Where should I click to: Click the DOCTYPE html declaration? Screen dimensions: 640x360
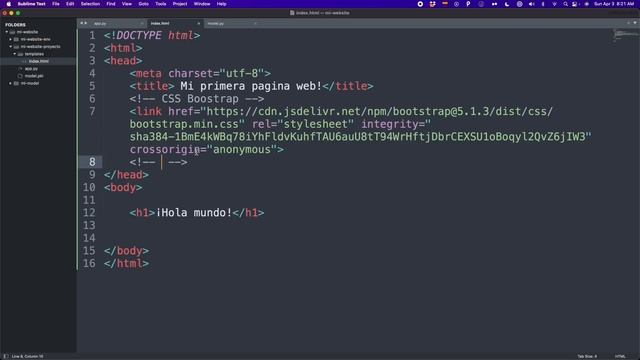152,36
